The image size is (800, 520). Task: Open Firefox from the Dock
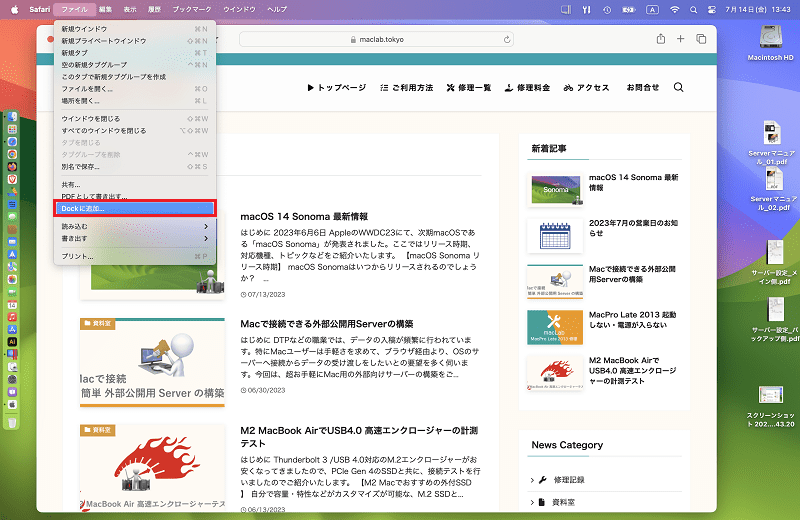12,167
